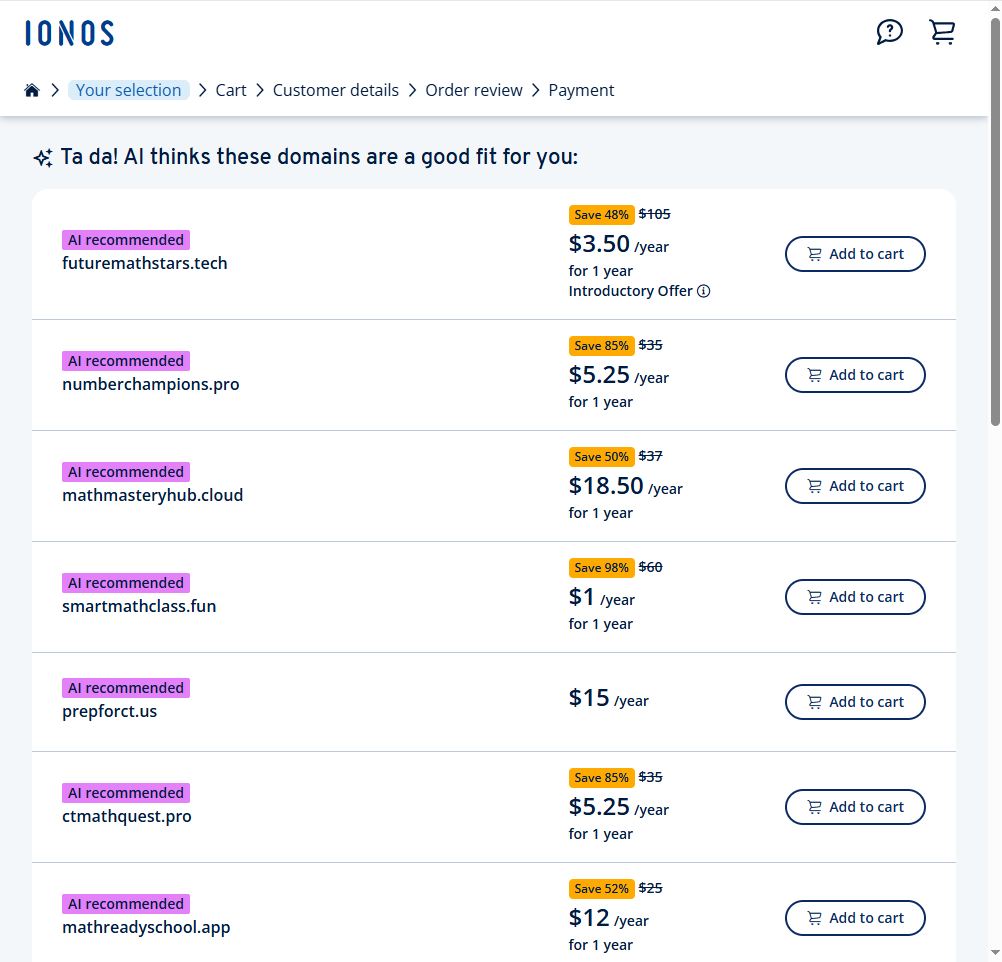Add prepforct.us to cart

pyautogui.click(x=855, y=702)
